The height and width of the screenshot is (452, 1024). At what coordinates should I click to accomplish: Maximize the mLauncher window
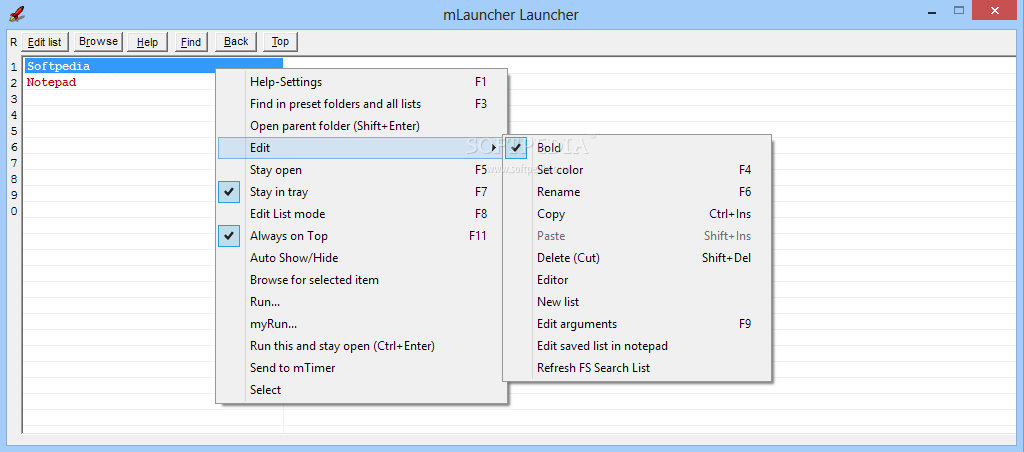click(959, 10)
